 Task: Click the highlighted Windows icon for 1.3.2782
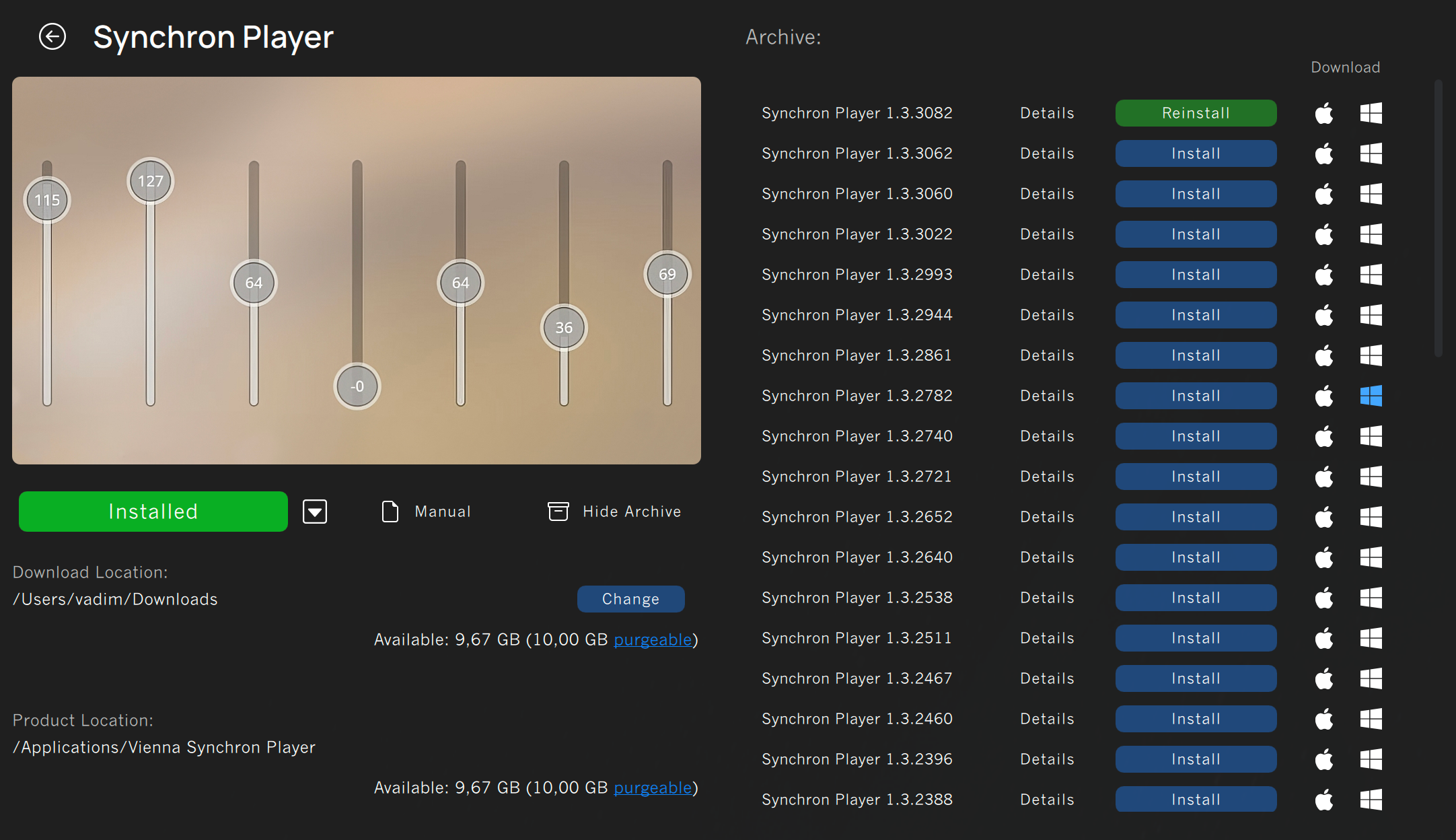coord(1371,396)
